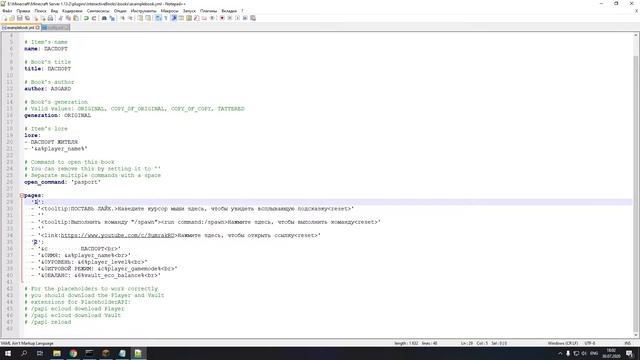The height and width of the screenshot is (360, 640).
Task: Switch to the second inactive document tab
Action: tap(55, 27)
